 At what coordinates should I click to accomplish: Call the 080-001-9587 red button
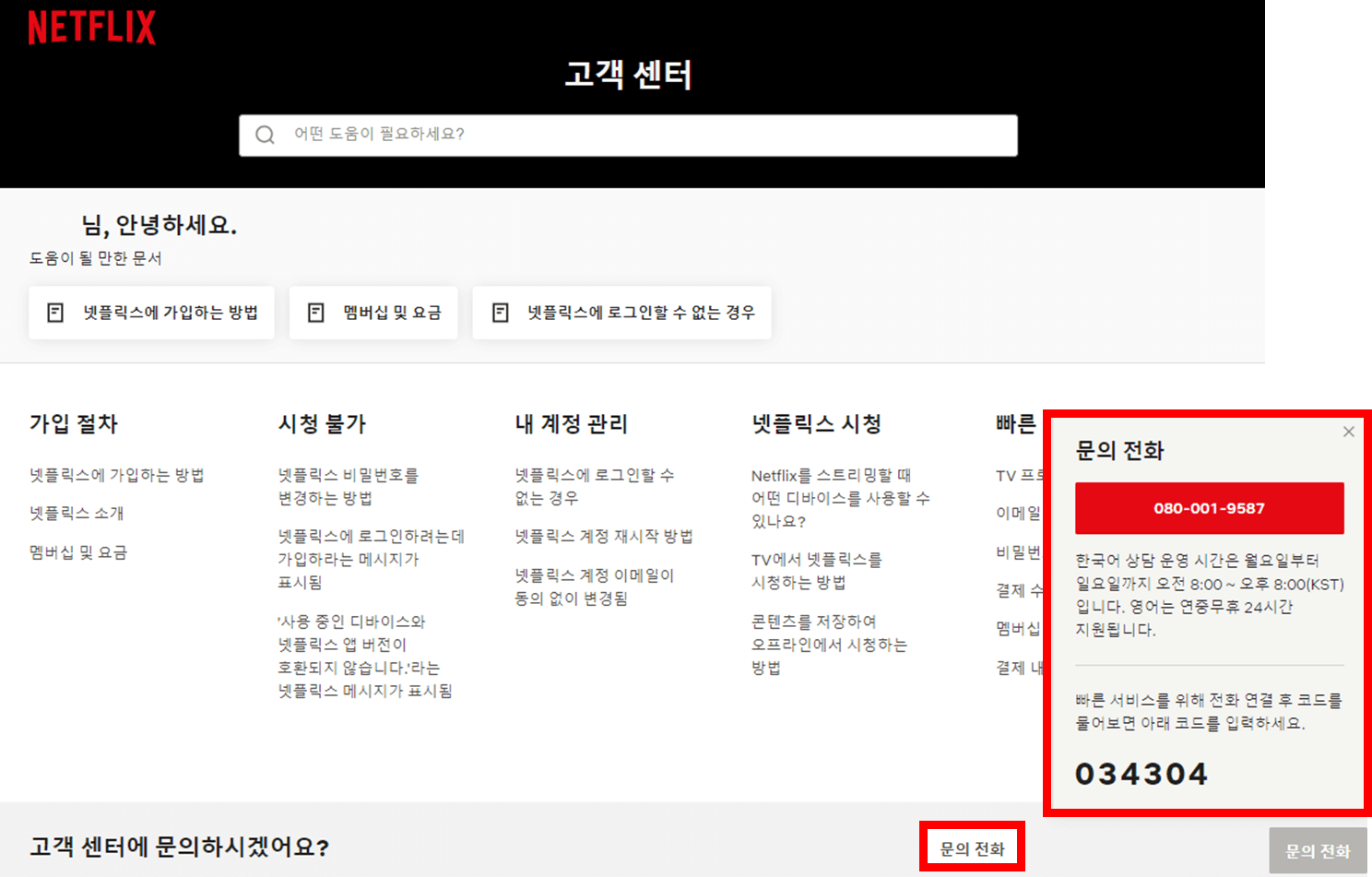click(x=1210, y=508)
